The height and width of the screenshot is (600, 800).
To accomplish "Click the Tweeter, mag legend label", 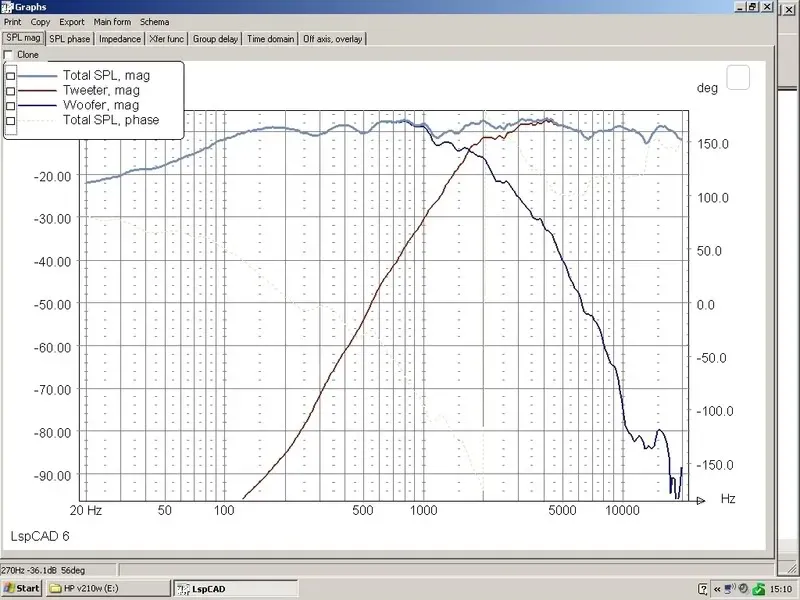I will (x=102, y=90).
